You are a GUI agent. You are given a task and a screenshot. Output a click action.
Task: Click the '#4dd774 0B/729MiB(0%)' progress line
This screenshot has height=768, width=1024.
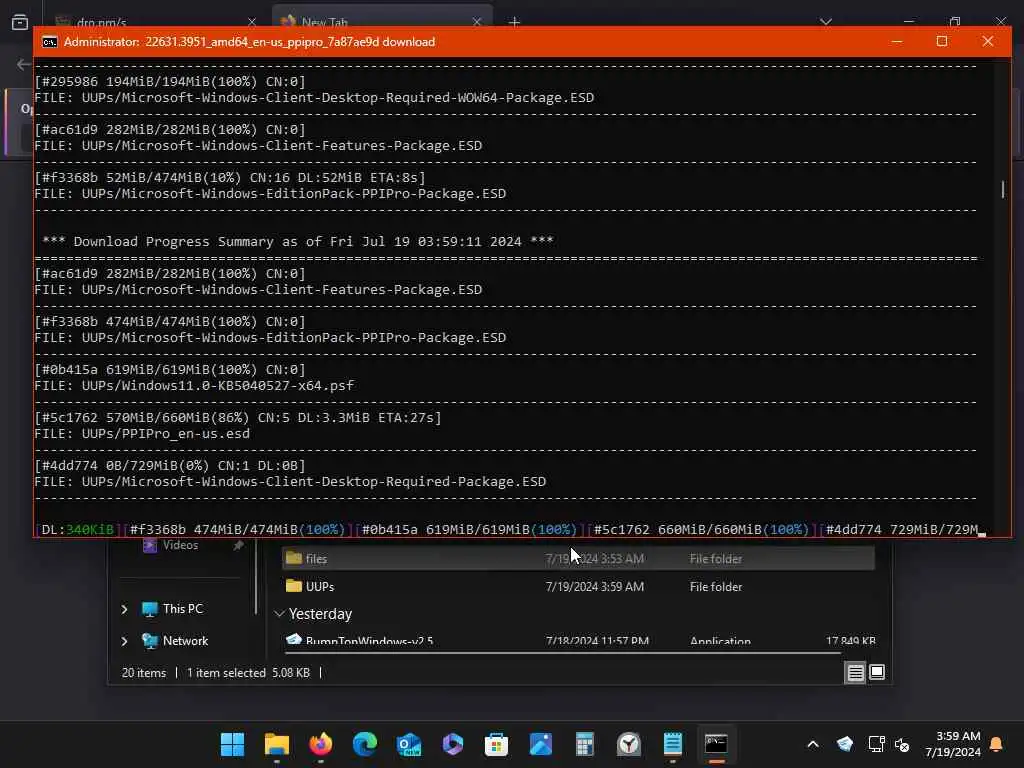click(170, 466)
